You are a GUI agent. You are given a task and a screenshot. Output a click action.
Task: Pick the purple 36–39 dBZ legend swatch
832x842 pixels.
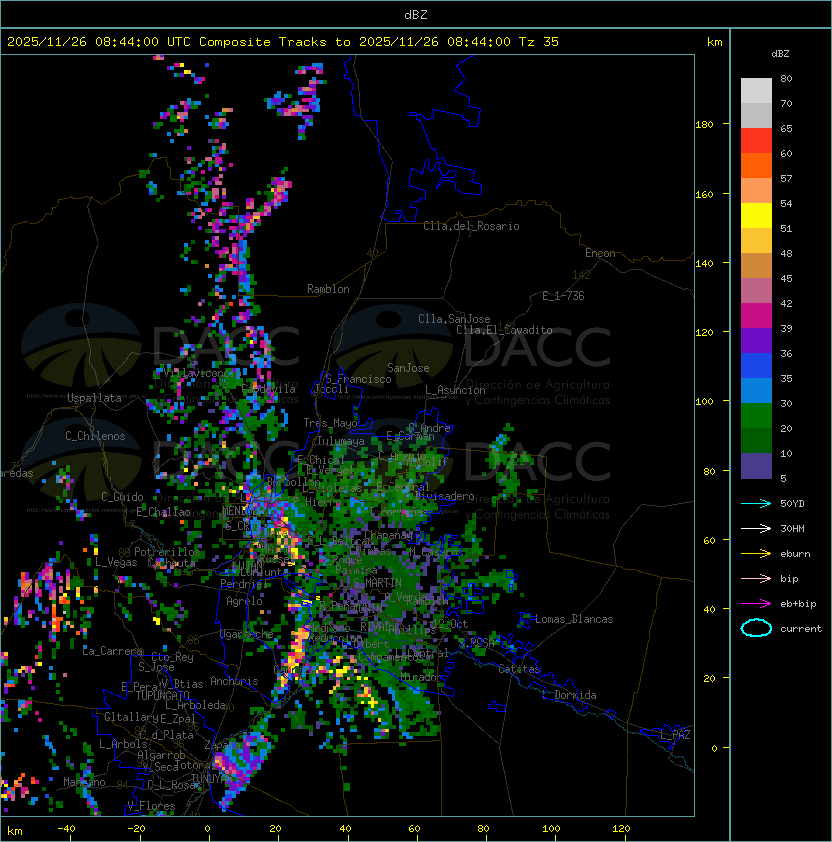click(756, 340)
